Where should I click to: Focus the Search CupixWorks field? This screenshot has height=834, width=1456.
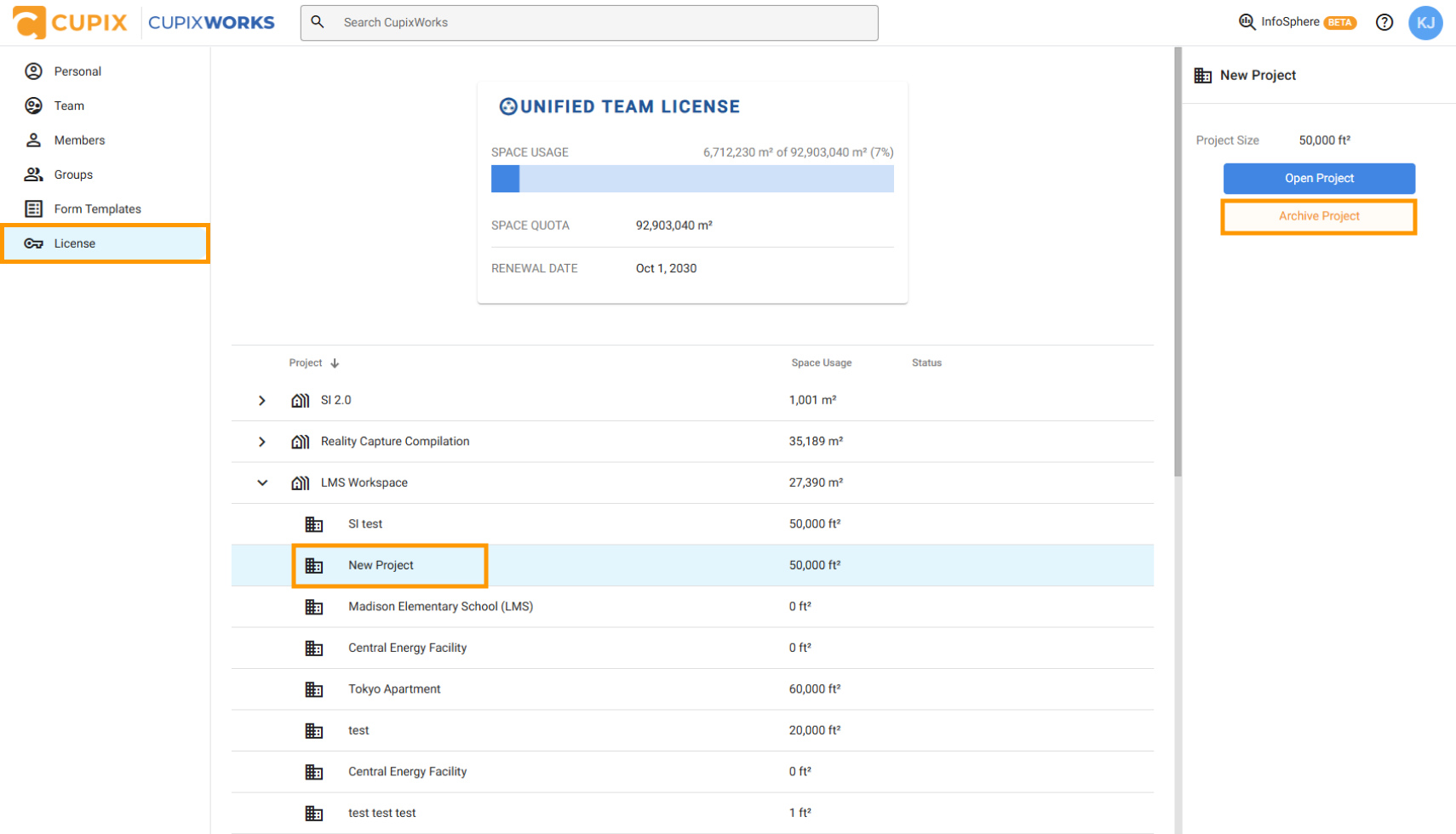[x=589, y=23]
